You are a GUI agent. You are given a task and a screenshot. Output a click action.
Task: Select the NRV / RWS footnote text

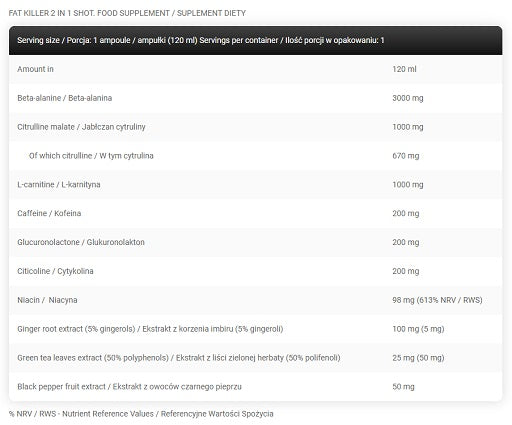[141, 414]
